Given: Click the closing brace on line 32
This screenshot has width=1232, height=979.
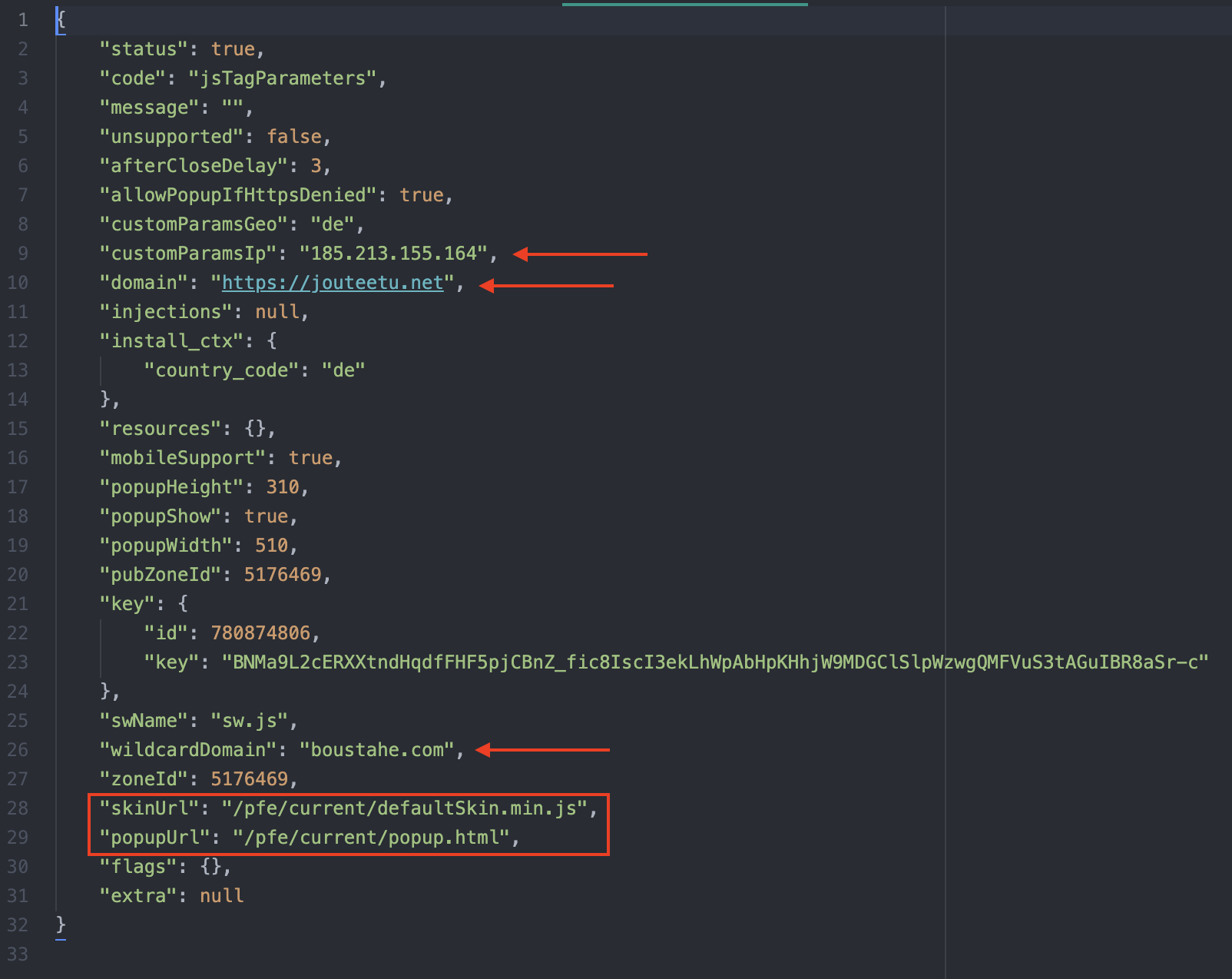Looking at the screenshot, I should coord(61,925).
